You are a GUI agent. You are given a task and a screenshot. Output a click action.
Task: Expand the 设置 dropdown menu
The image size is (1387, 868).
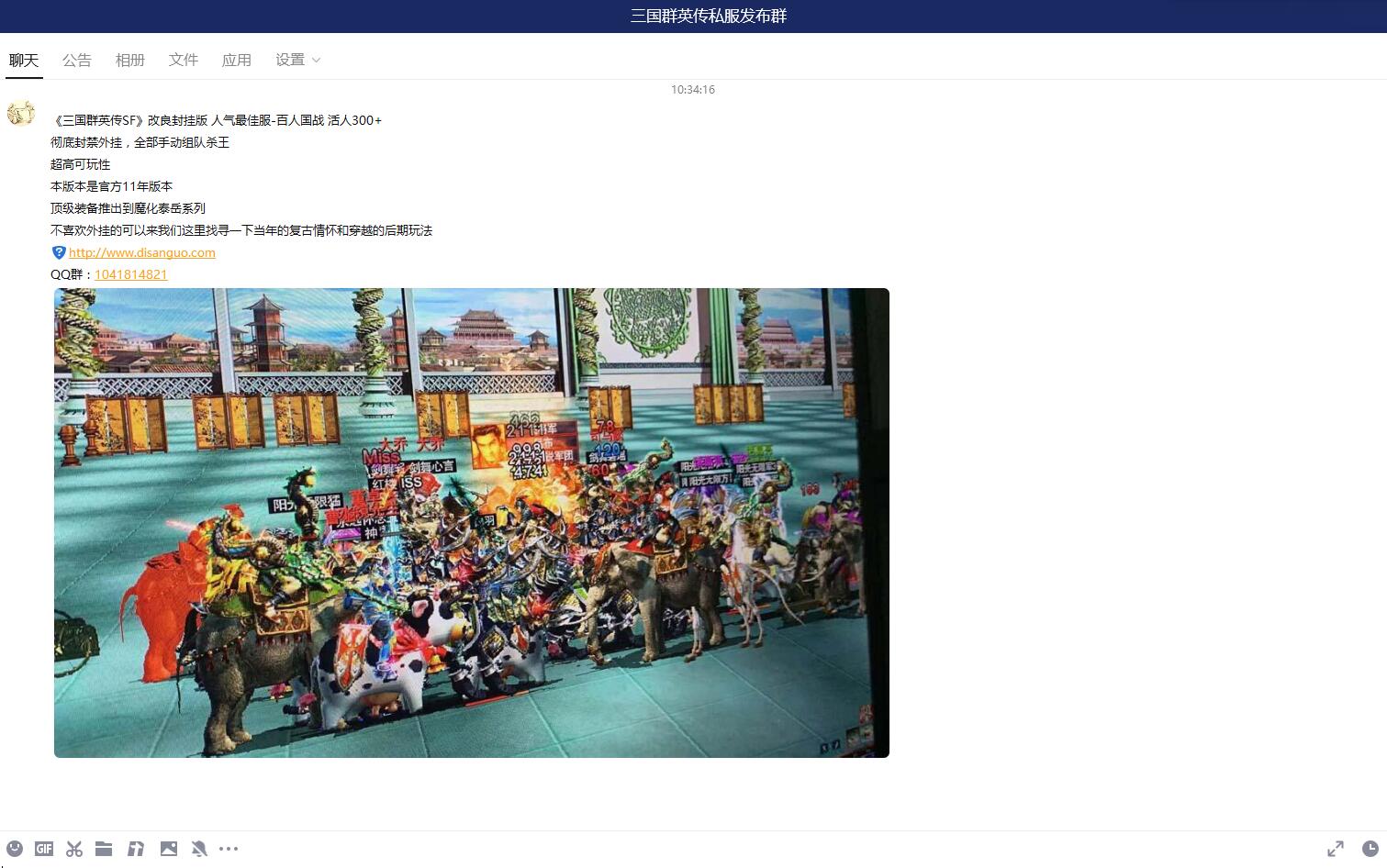tap(298, 60)
